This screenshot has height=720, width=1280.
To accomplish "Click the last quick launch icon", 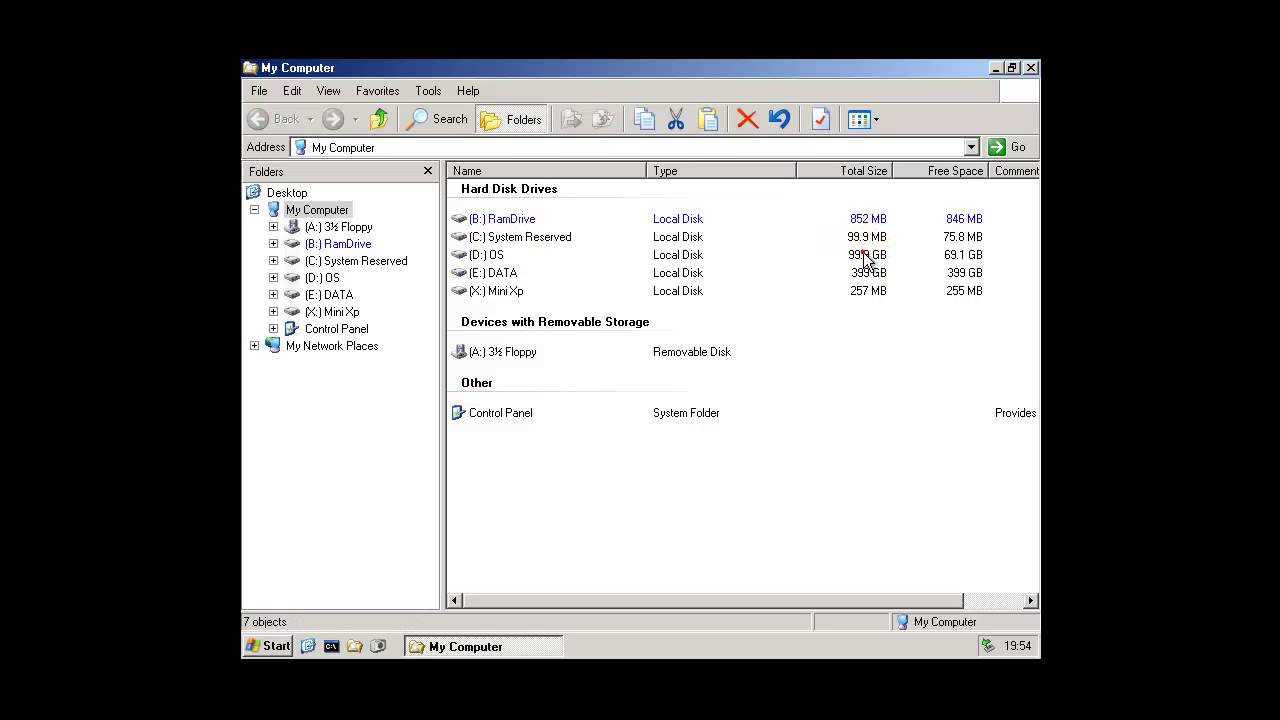I will [377, 646].
